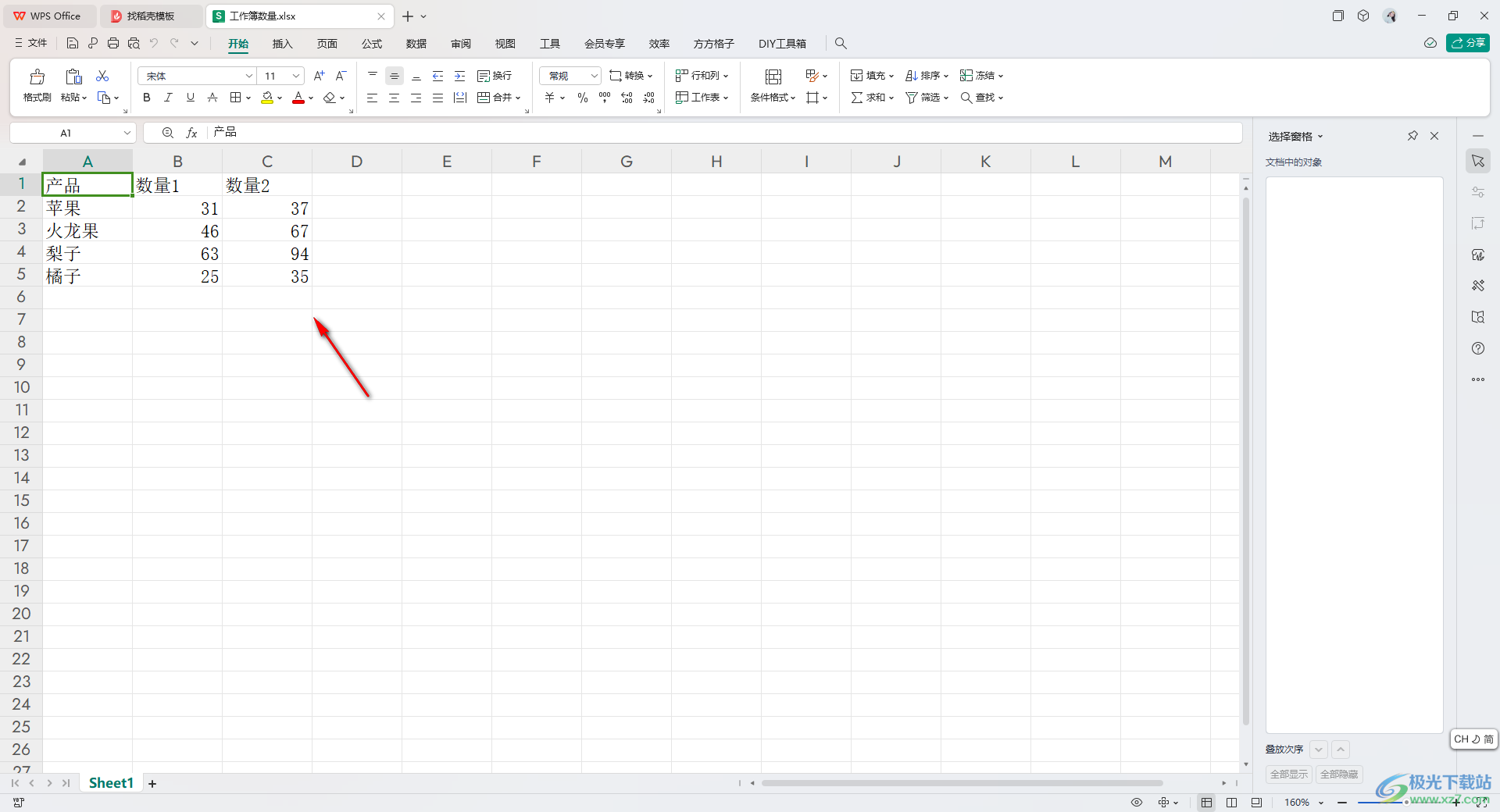Open the font name dropdown (宋体)
Viewport: 1500px width, 812px height.
tap(249, 76)
